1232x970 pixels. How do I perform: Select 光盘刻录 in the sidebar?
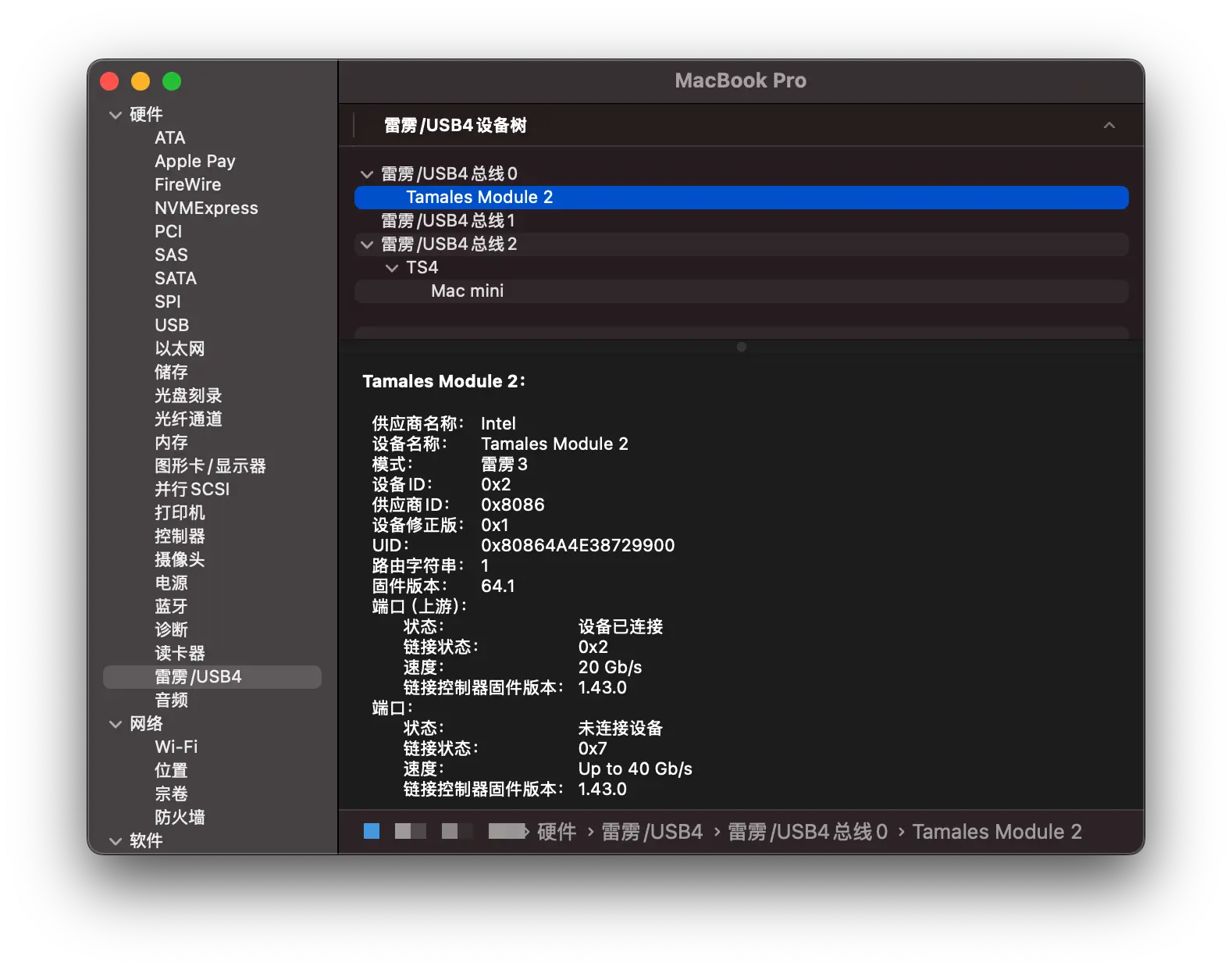[x=188, y=396]
